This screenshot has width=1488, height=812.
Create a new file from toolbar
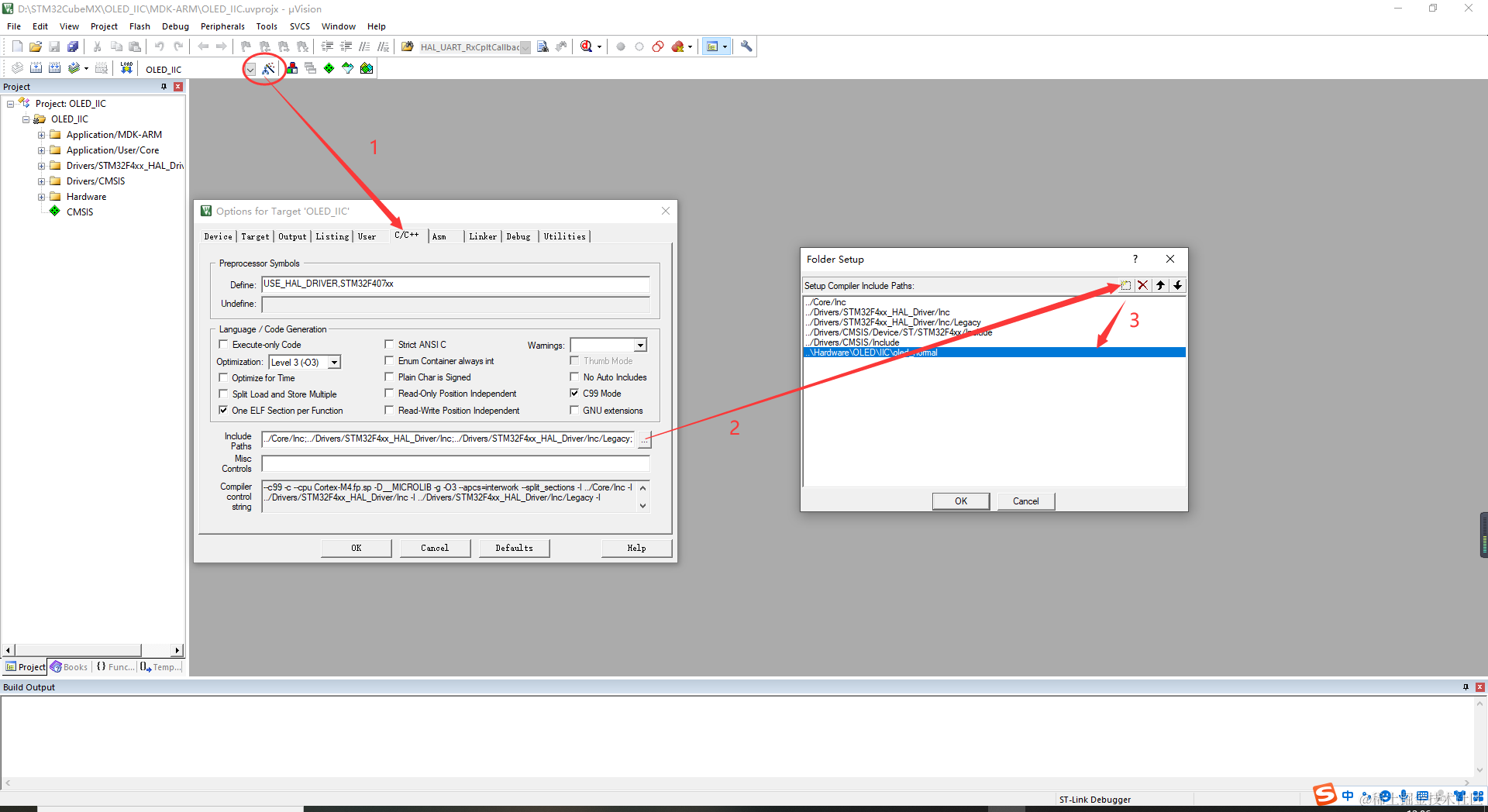(17, 46)
